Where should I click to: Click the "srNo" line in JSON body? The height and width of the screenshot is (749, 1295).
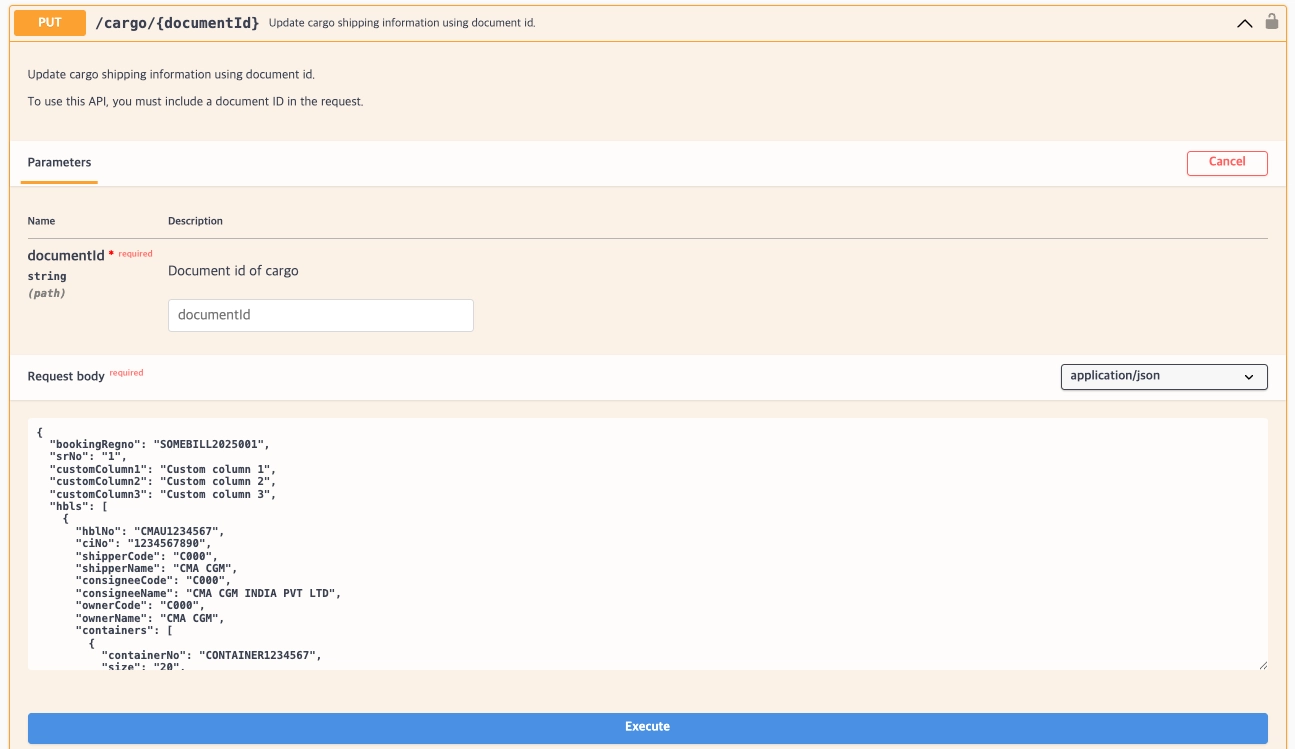click(88, 457)
